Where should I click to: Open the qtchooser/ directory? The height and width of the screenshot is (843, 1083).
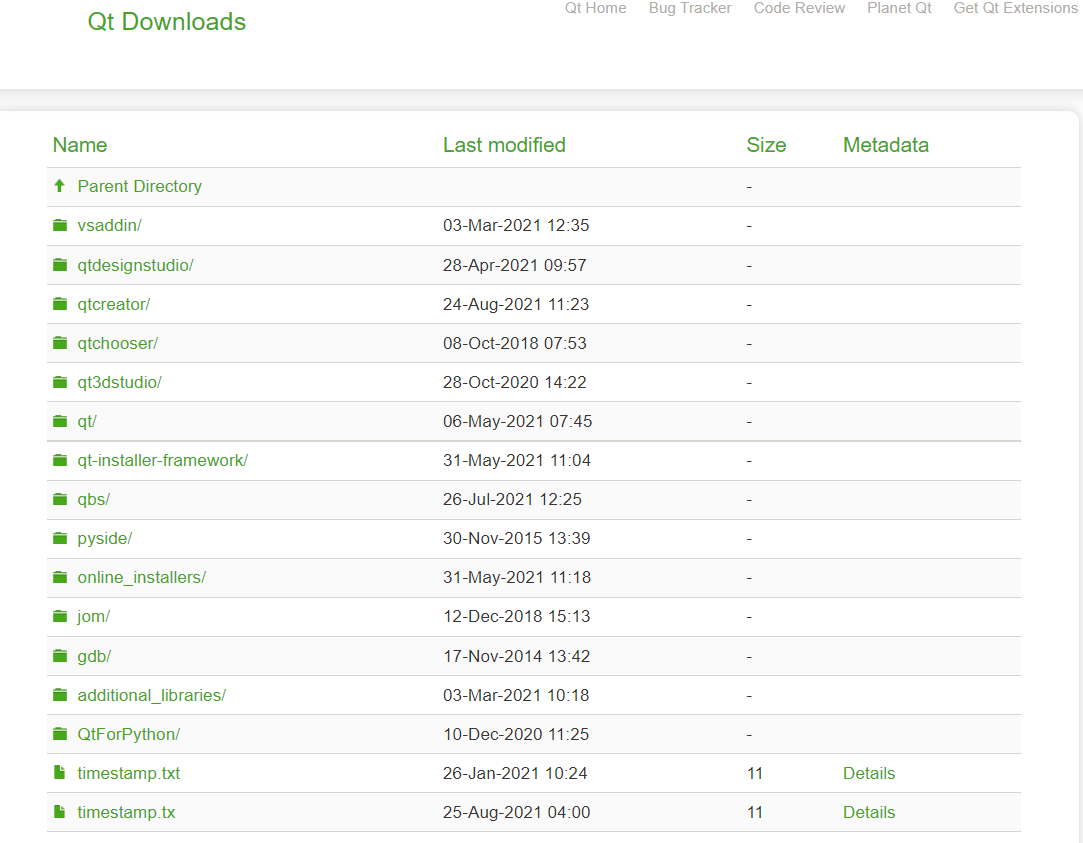click(117, 343)
